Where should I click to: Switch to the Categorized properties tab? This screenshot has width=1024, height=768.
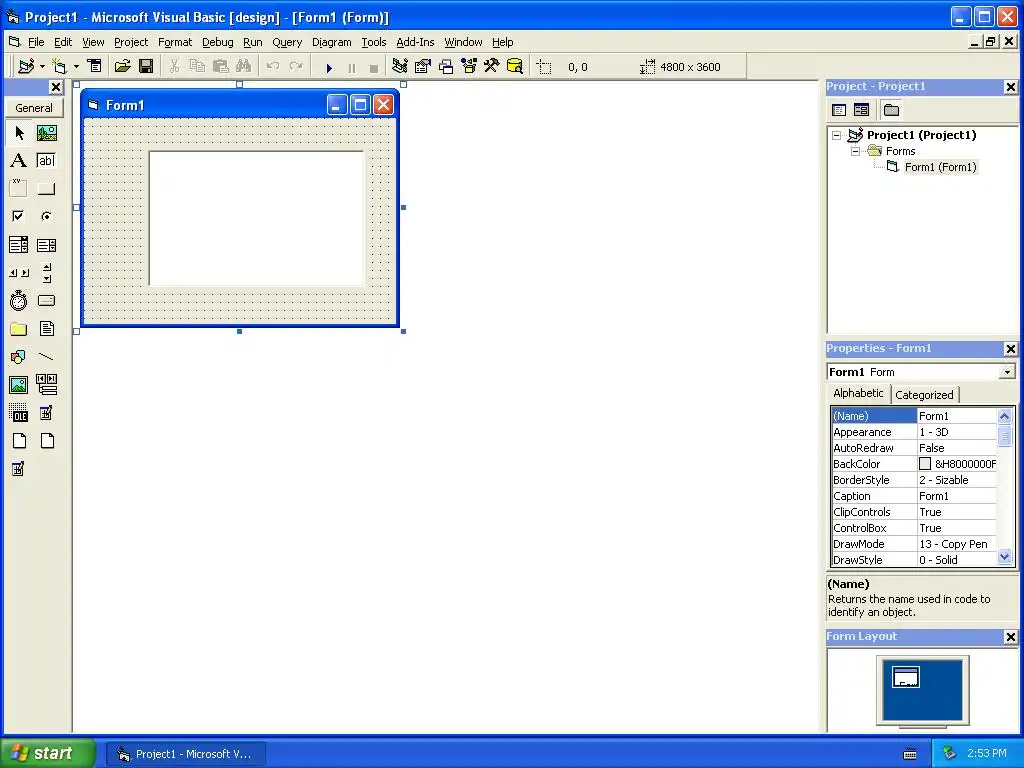pyautogui.click(x=924, y=394)
